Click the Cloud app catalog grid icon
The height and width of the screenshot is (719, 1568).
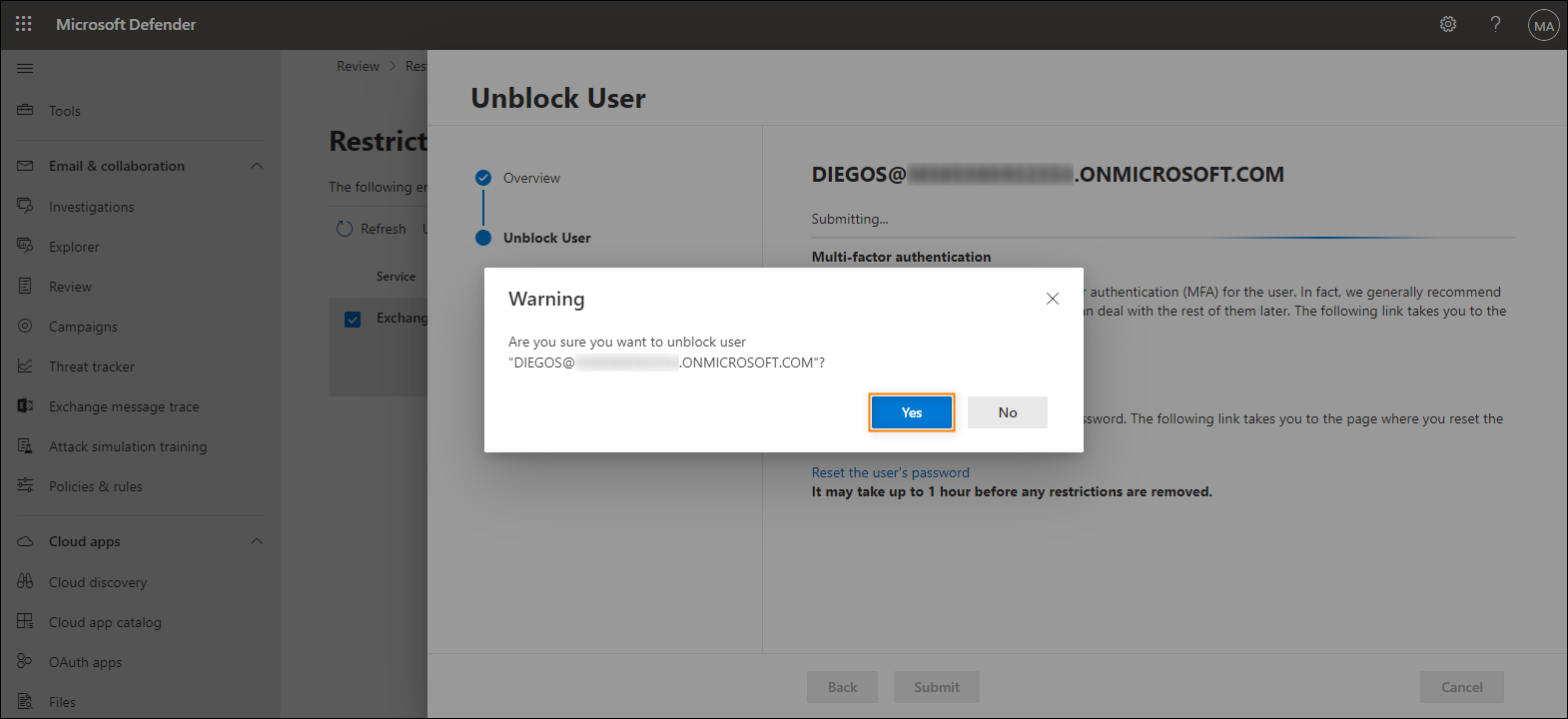pyautogui.click(x=25, y=621)
